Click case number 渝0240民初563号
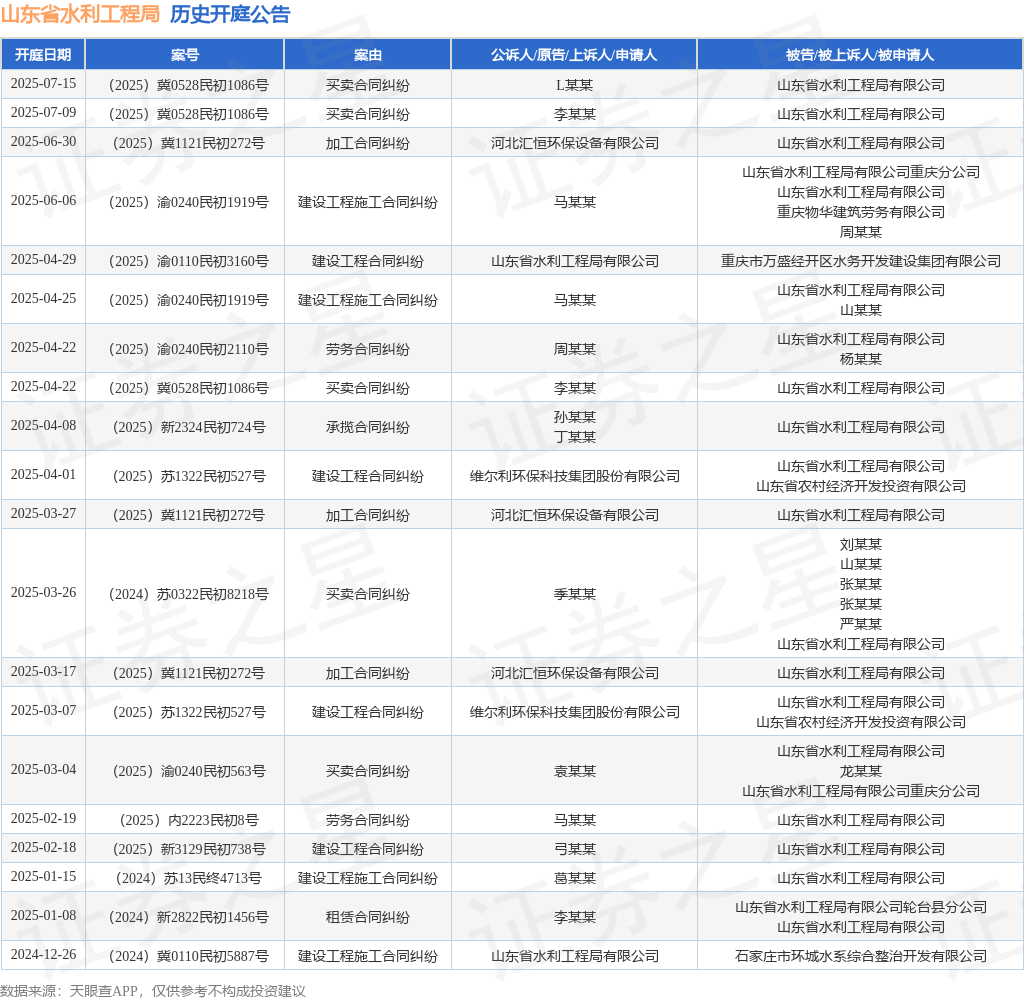The image size is (1024, 1000). 188,771
